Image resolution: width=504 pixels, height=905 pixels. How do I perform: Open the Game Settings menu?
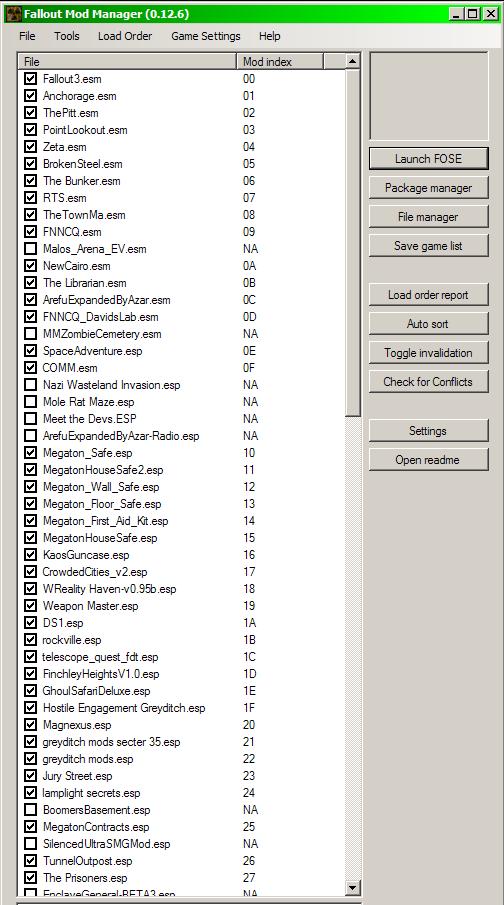click(x=206, y=36)
